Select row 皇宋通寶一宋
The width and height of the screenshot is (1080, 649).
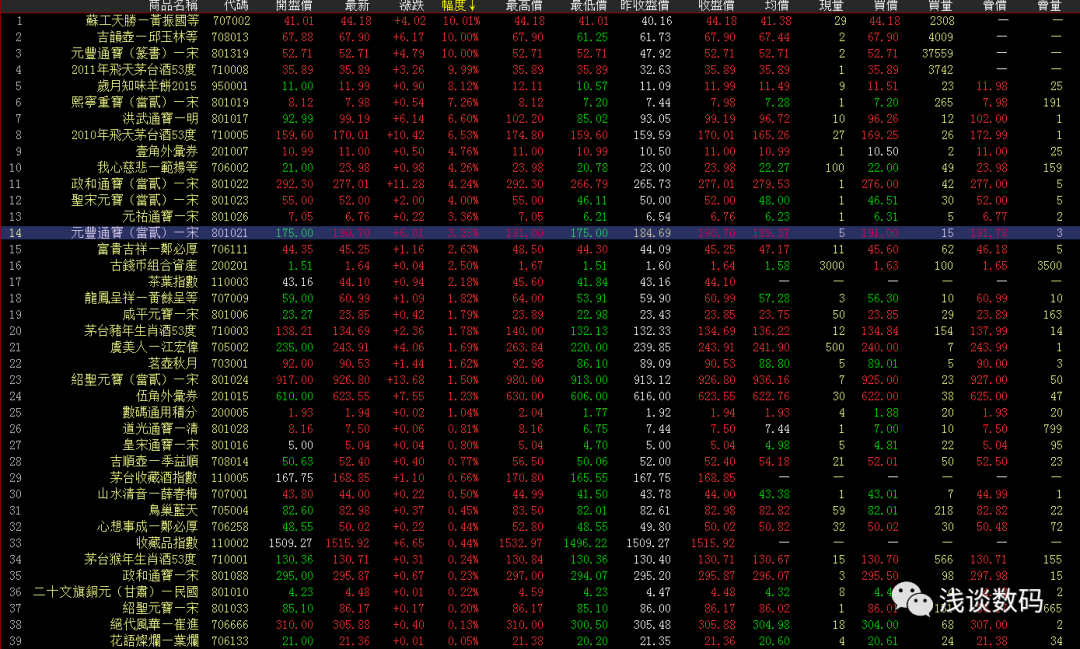pyautogui.click(x=540, y=445)
